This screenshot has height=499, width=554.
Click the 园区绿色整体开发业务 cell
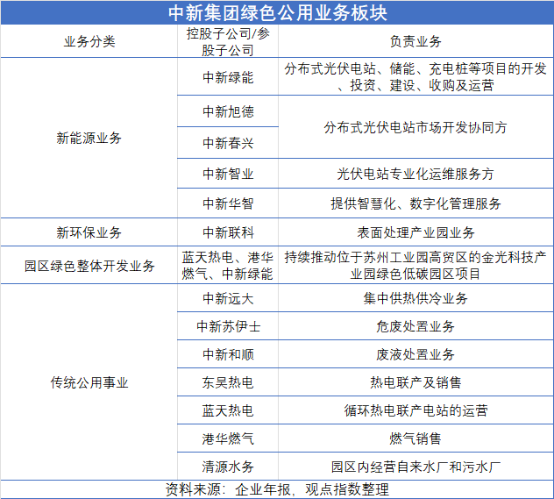pos(89,266)
